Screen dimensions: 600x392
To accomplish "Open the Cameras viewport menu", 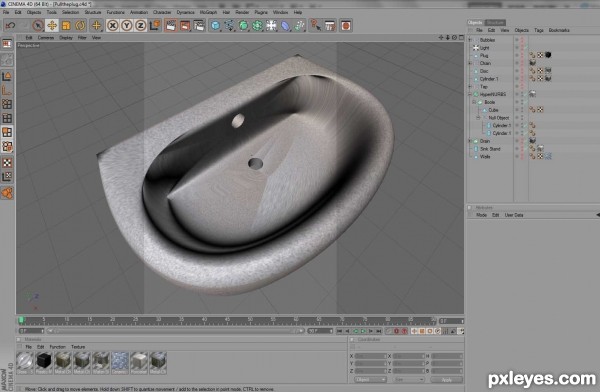I will 46,38.
